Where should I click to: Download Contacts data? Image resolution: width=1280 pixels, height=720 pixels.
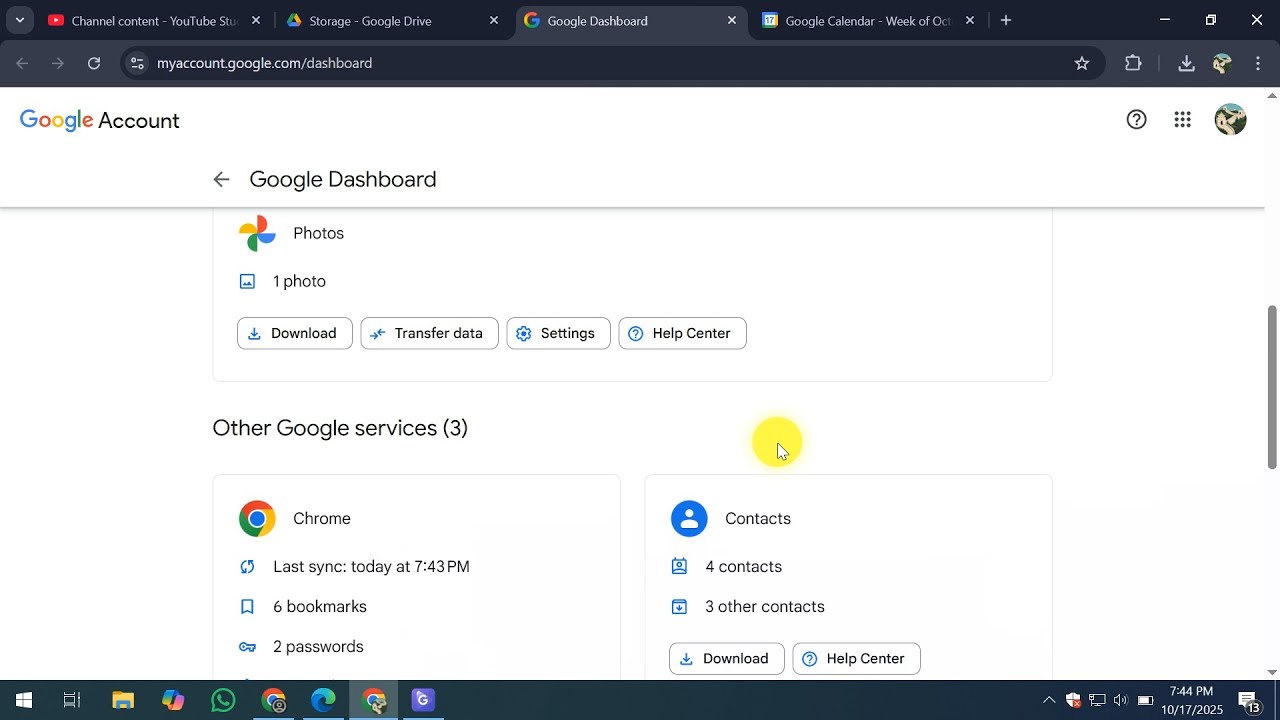(726, 659)
